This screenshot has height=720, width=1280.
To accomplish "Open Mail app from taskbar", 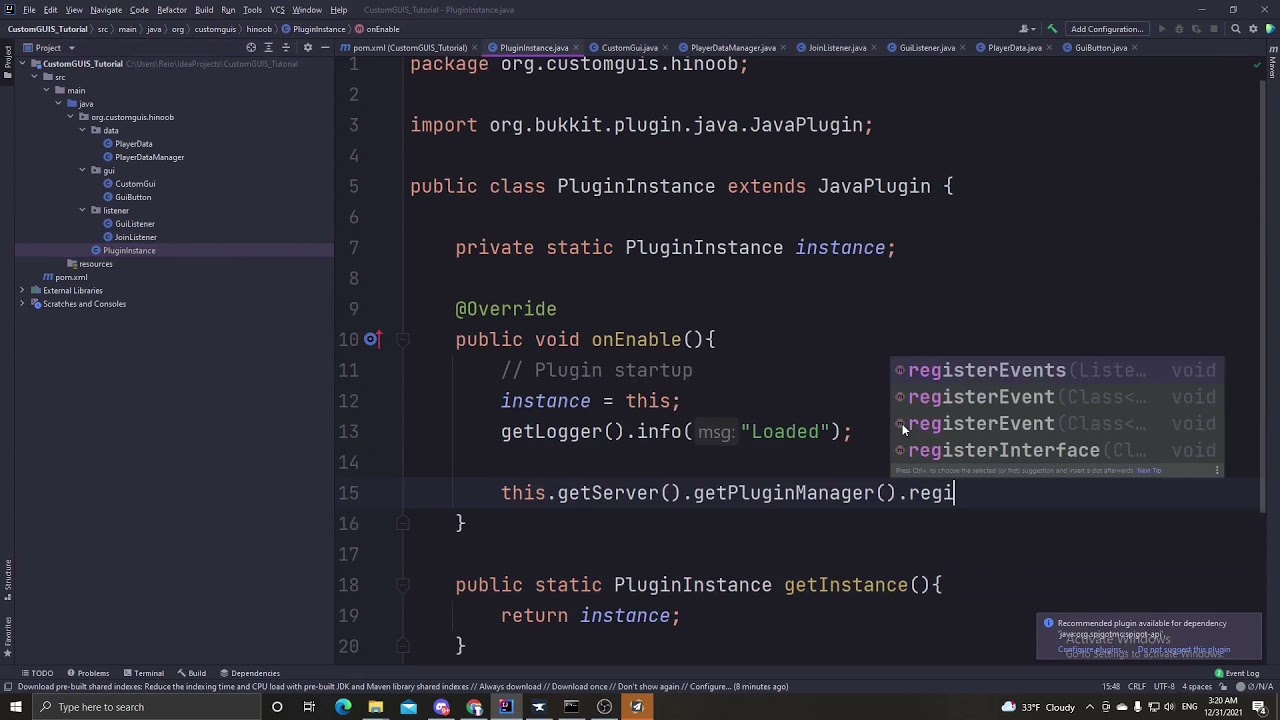I will point(408,707).
